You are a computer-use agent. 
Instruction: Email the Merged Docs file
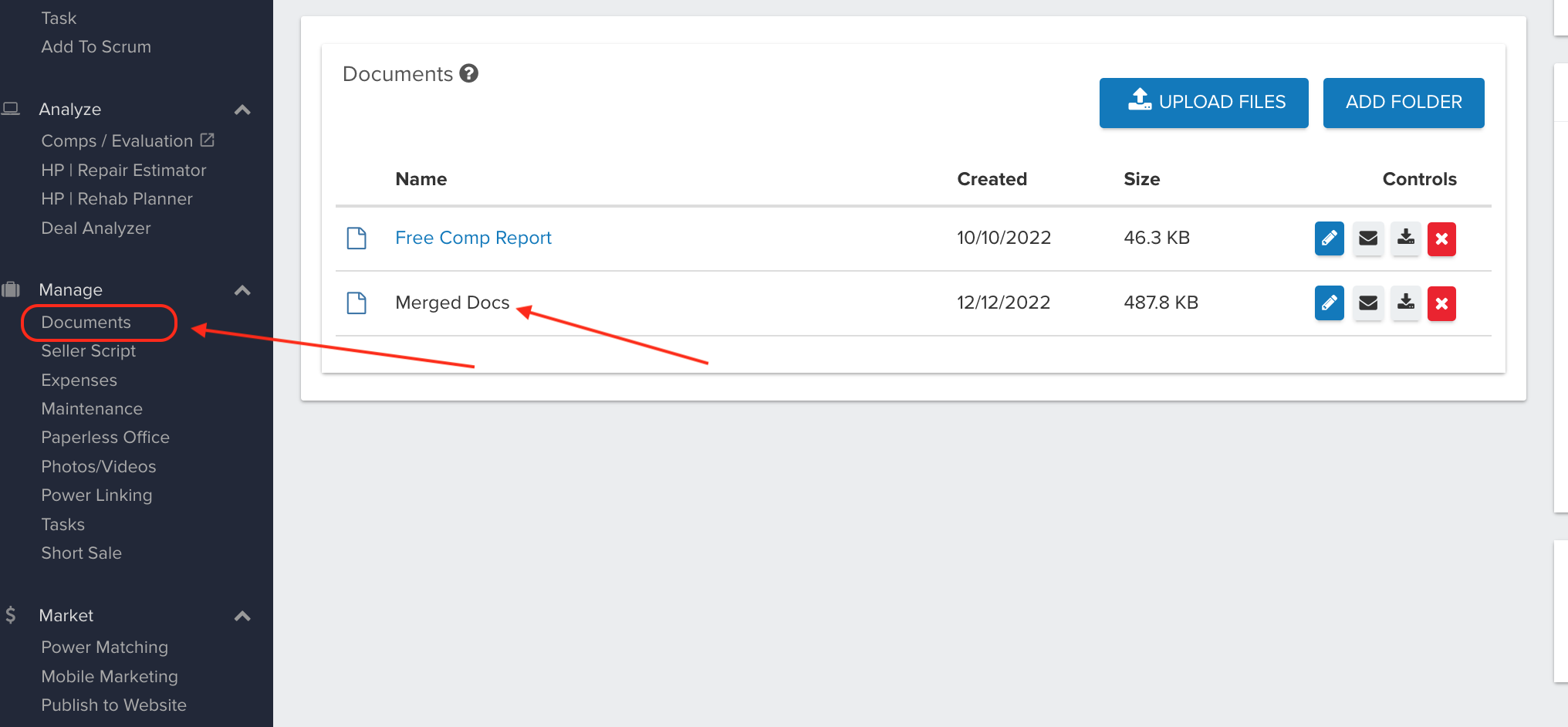[x=1367, y=303]
